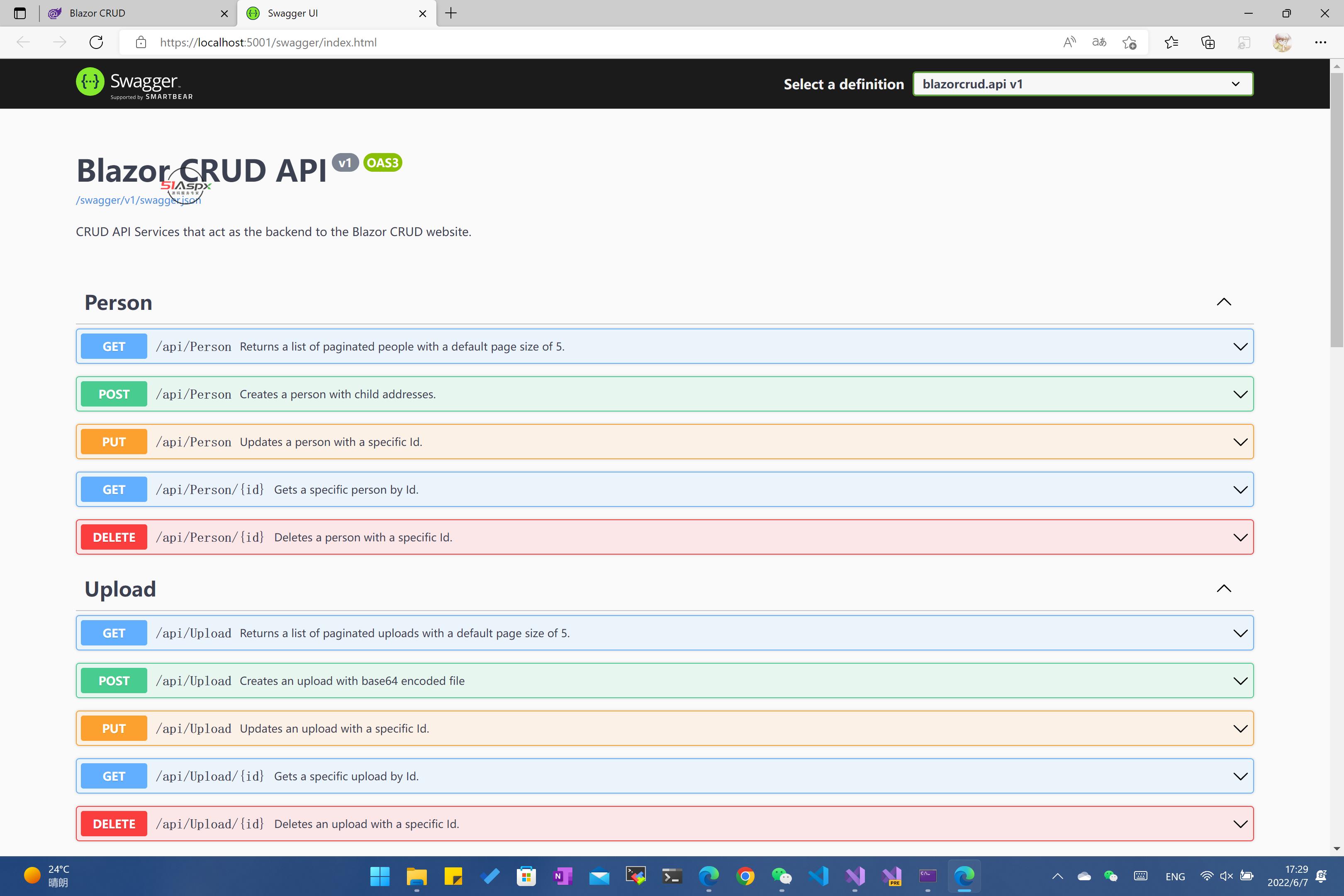
Task: Expand GET /api/Upload chevron
Action: pyautogui.click(x=1240, y=633)
